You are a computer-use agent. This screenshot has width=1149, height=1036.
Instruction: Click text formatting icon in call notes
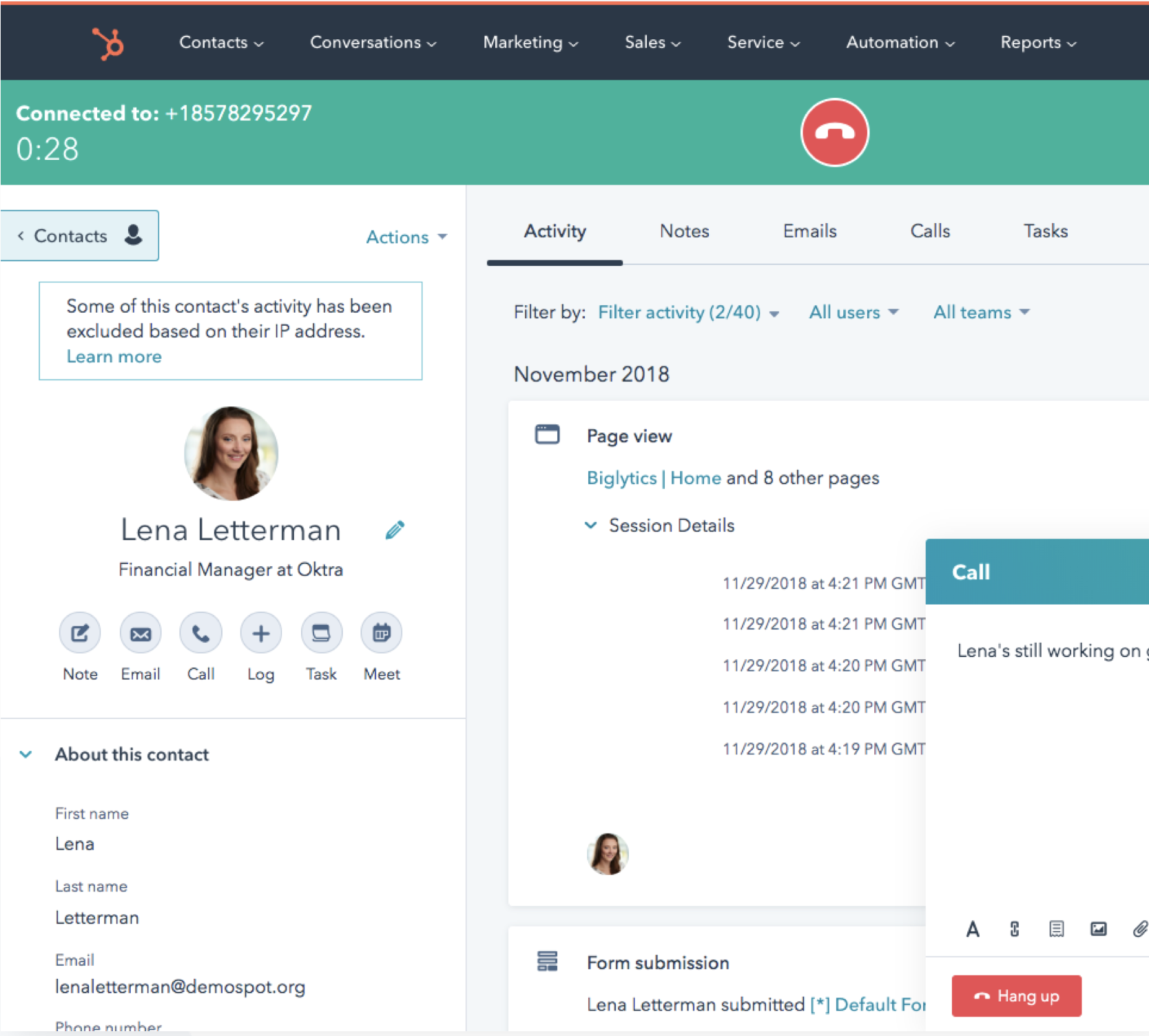click(972, 929)
